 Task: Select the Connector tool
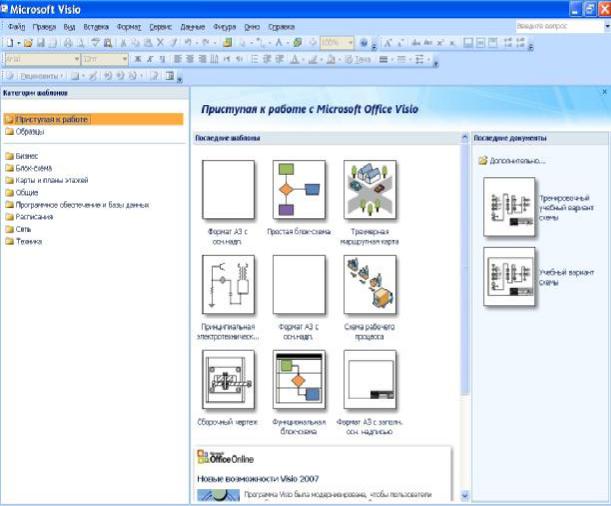click(x=261, y=43)
